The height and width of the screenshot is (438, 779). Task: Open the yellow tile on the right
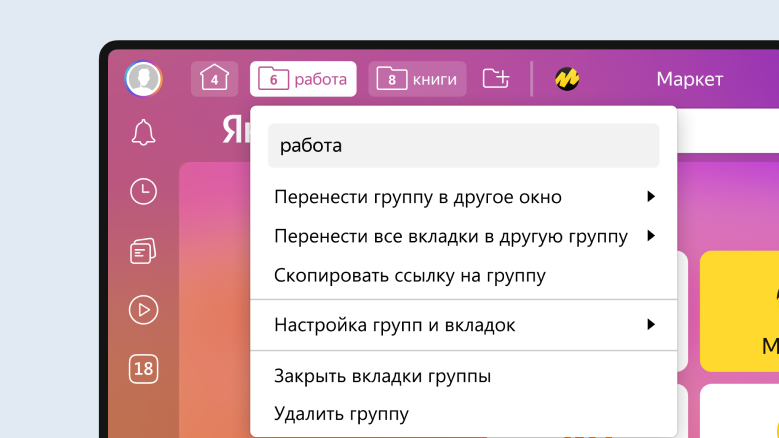[x=740, y=311]
